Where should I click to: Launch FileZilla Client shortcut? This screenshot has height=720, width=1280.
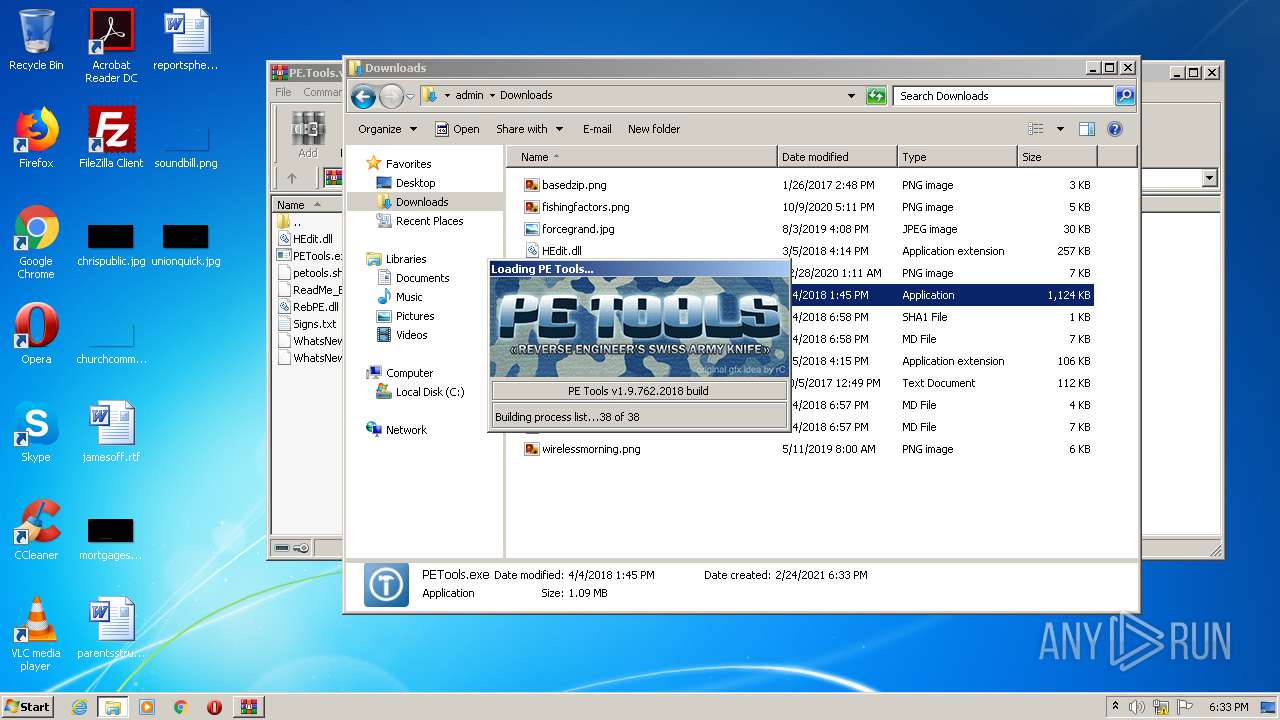pyautogui.click(x=111, y=138)
